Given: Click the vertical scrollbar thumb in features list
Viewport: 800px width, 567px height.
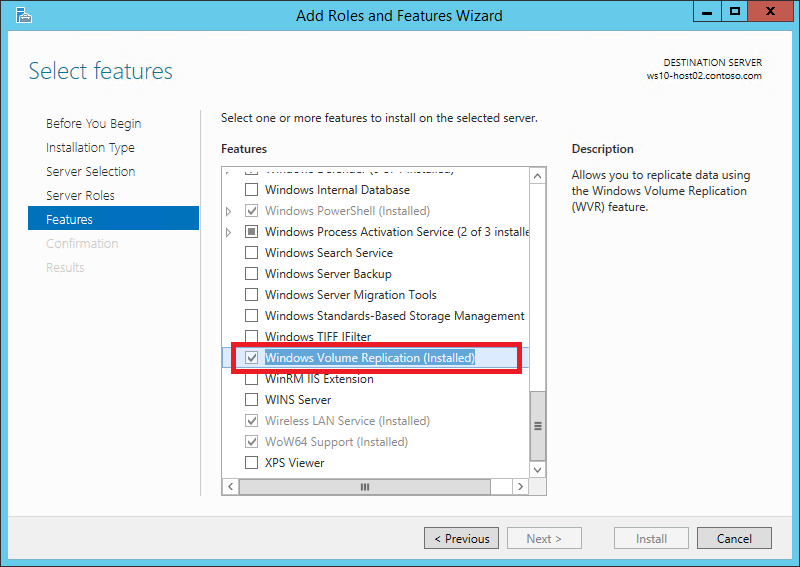Looking at the screenshot, I should point(538,426).
